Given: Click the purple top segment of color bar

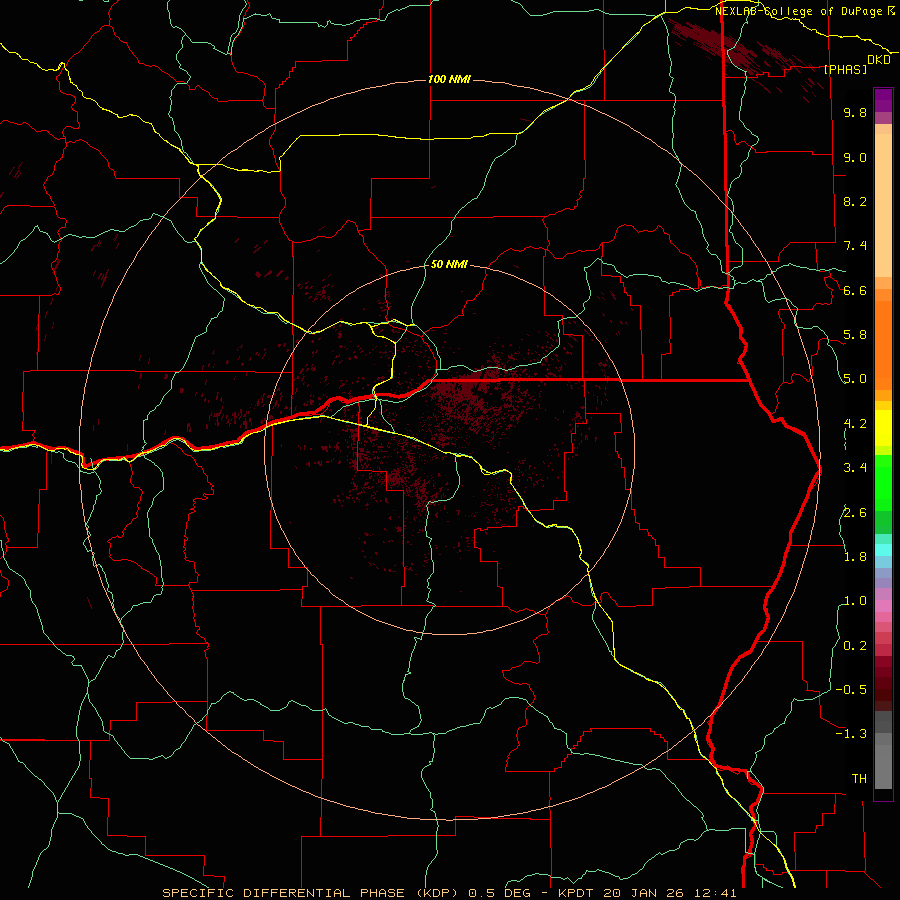Looking at the screenshot, I should tap(883, 100).
